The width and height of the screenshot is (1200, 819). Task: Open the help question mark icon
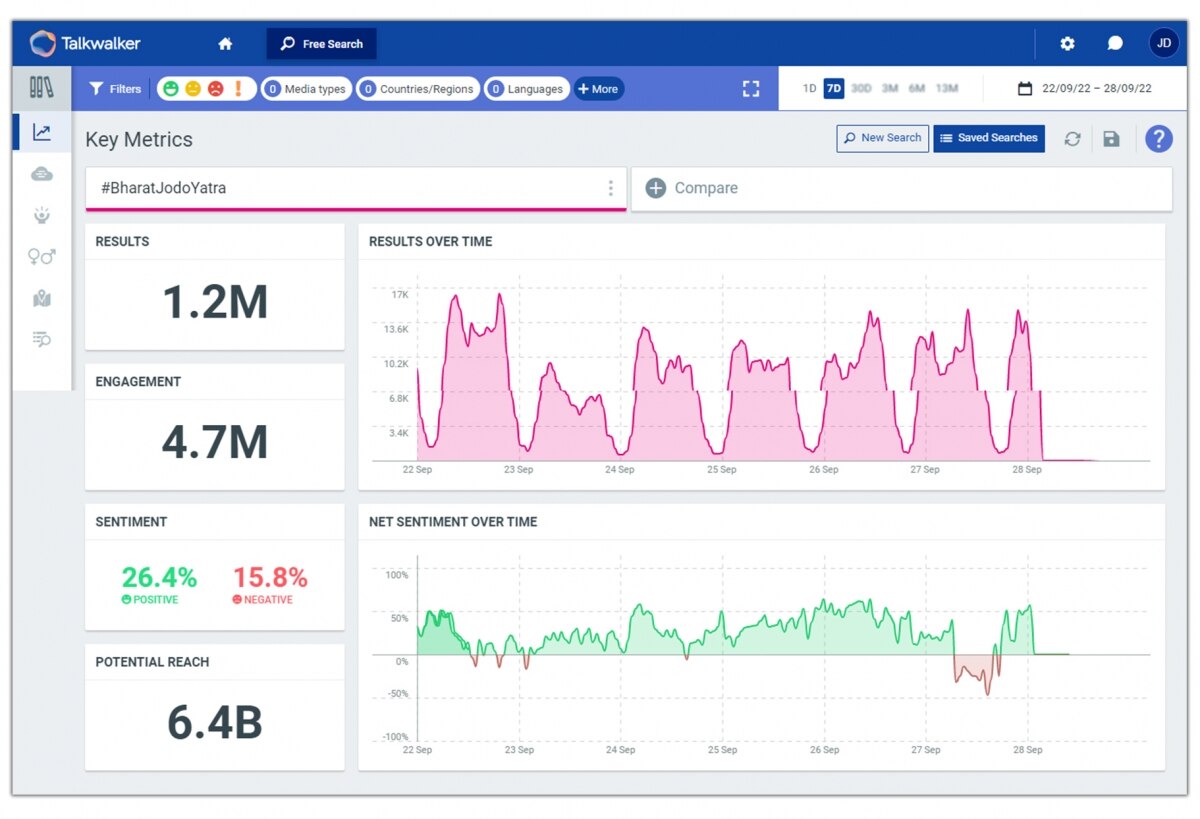click(x=1158, y=139)
